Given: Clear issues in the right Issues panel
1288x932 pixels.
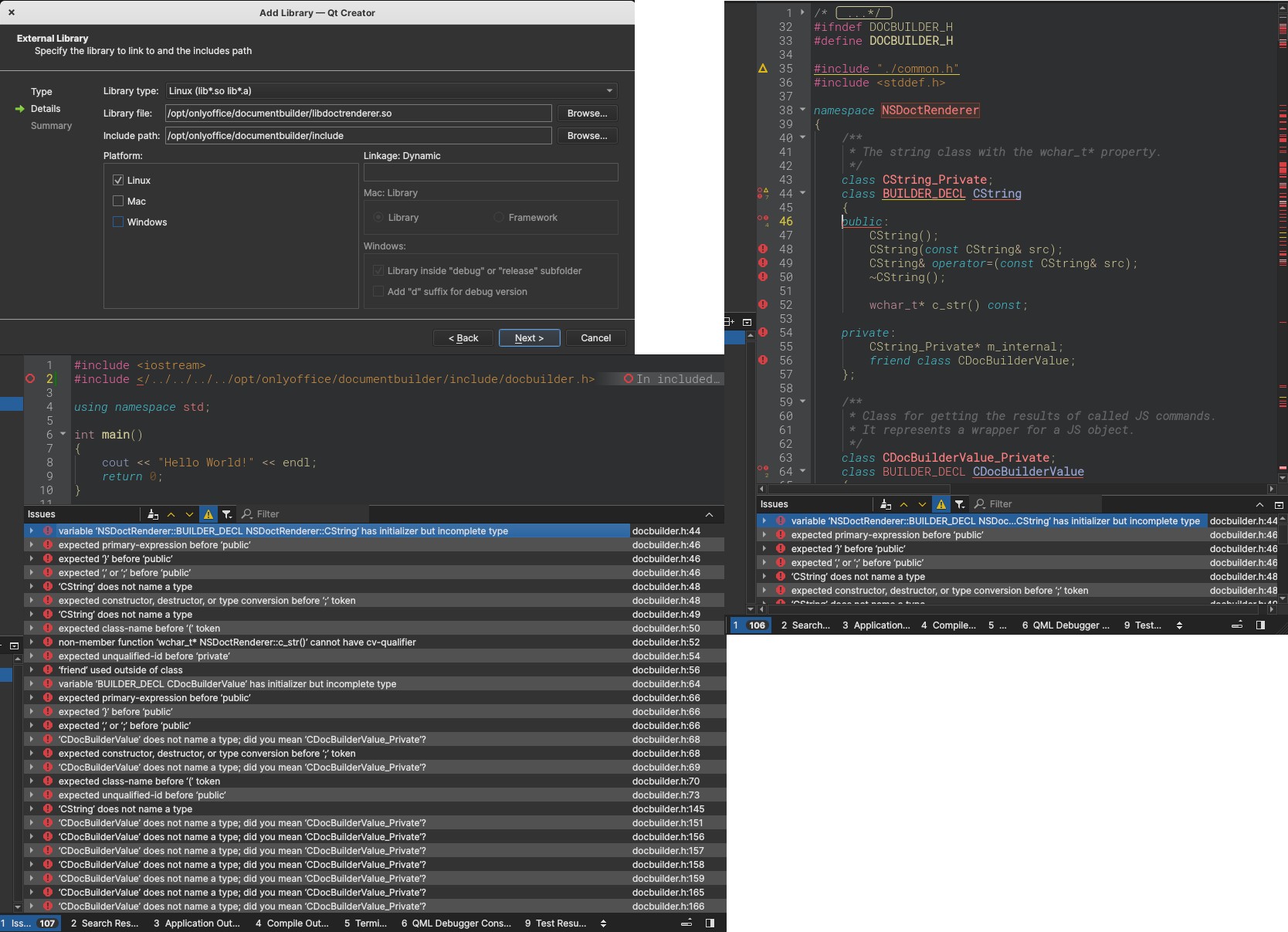Looking at the screenshot, I should [x=886, y=504].
